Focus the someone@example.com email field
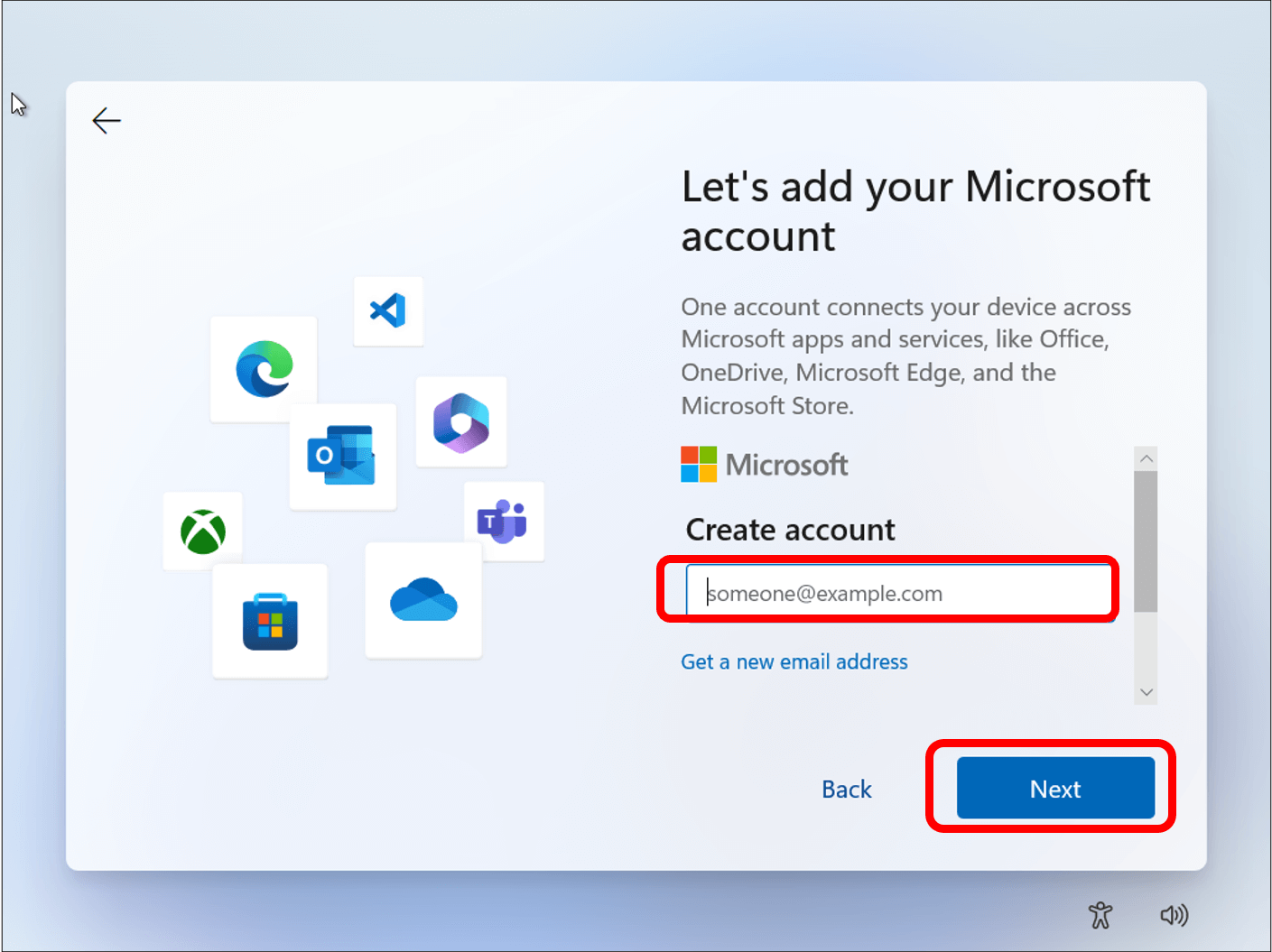Image resolution: width=1272 pixels, height=952 pixels. 899,593
